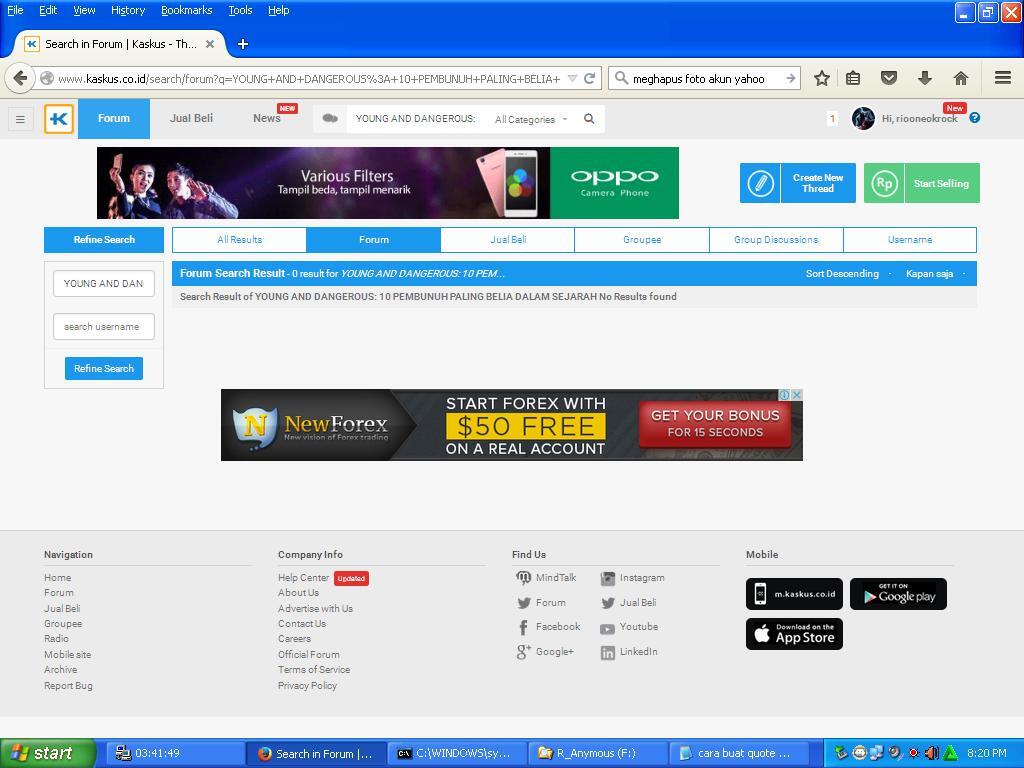Click the m.kaskus.co.id mobile badge
Image resolution: width=1024 pixels, height=768 pixels.
(794, 594)
